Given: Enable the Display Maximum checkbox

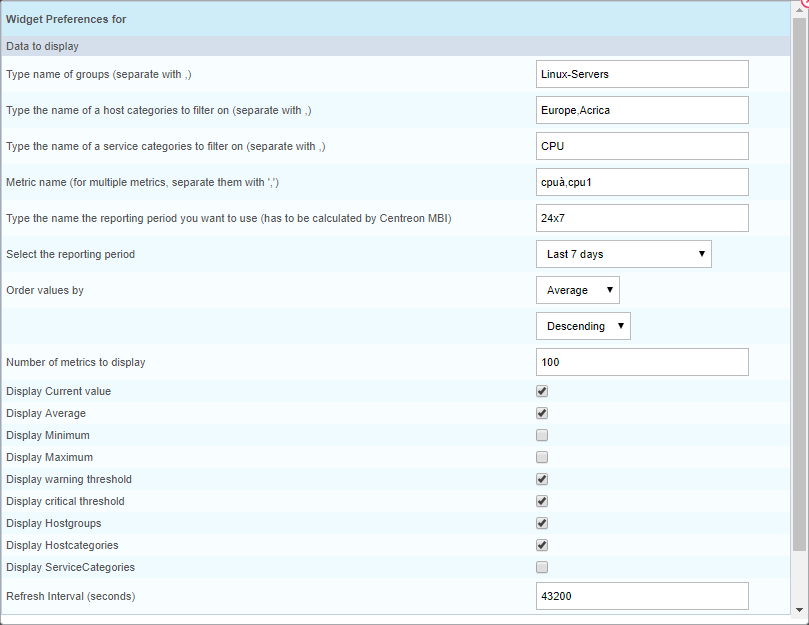Looking at the screenshot, I should click(542, 457).
